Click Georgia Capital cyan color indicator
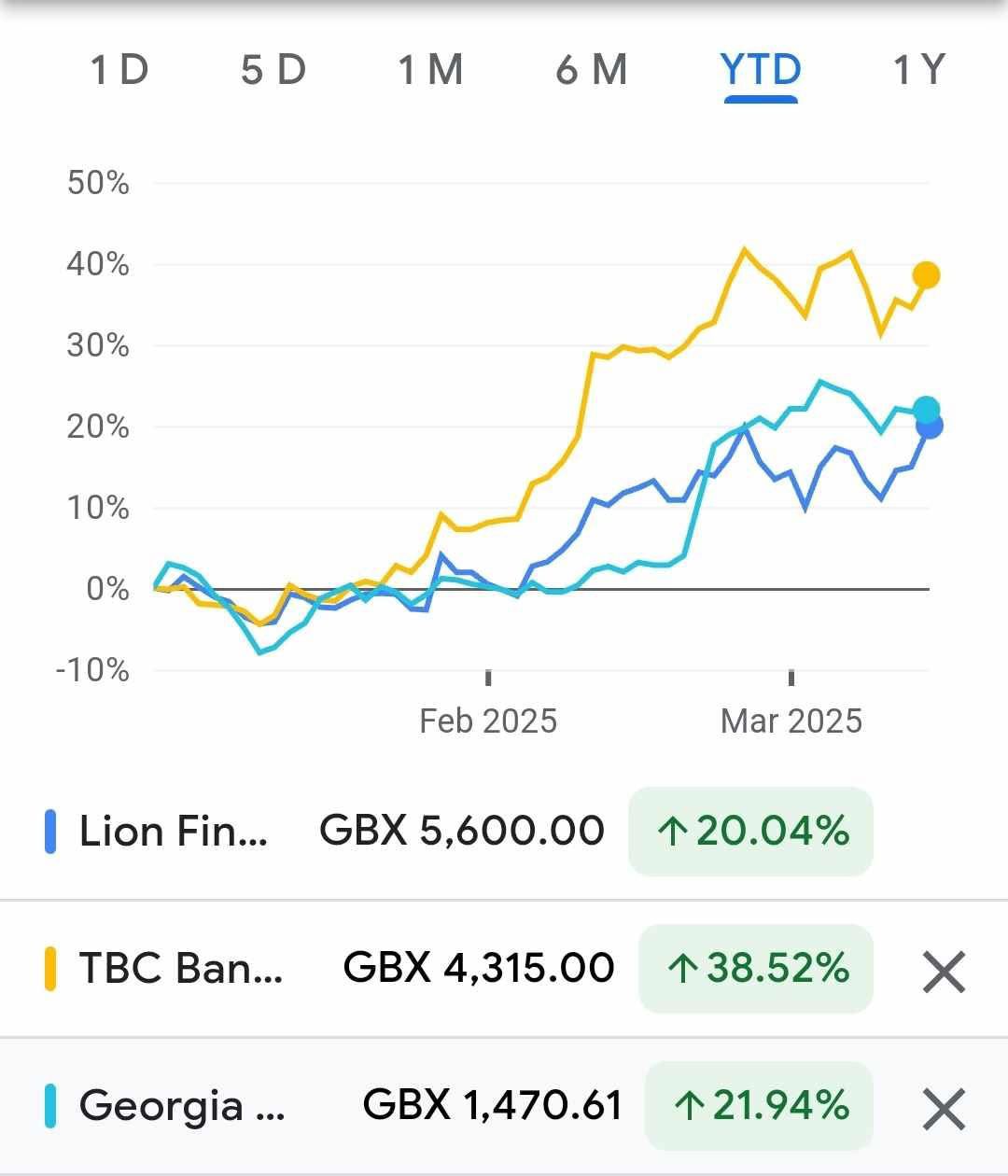This screenshot has height=1176, width=1008. tap(50, 1106)
